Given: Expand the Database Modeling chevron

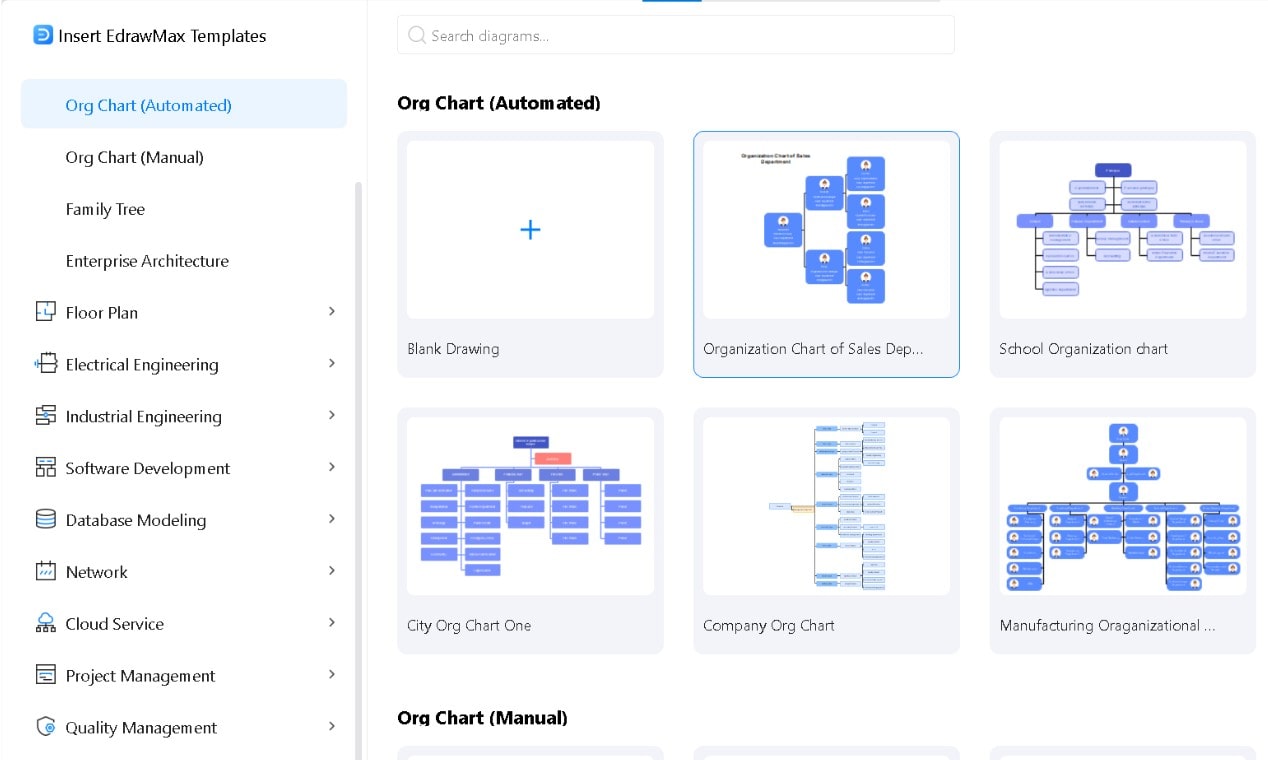Looking at the screenshot, I should 332,519.
